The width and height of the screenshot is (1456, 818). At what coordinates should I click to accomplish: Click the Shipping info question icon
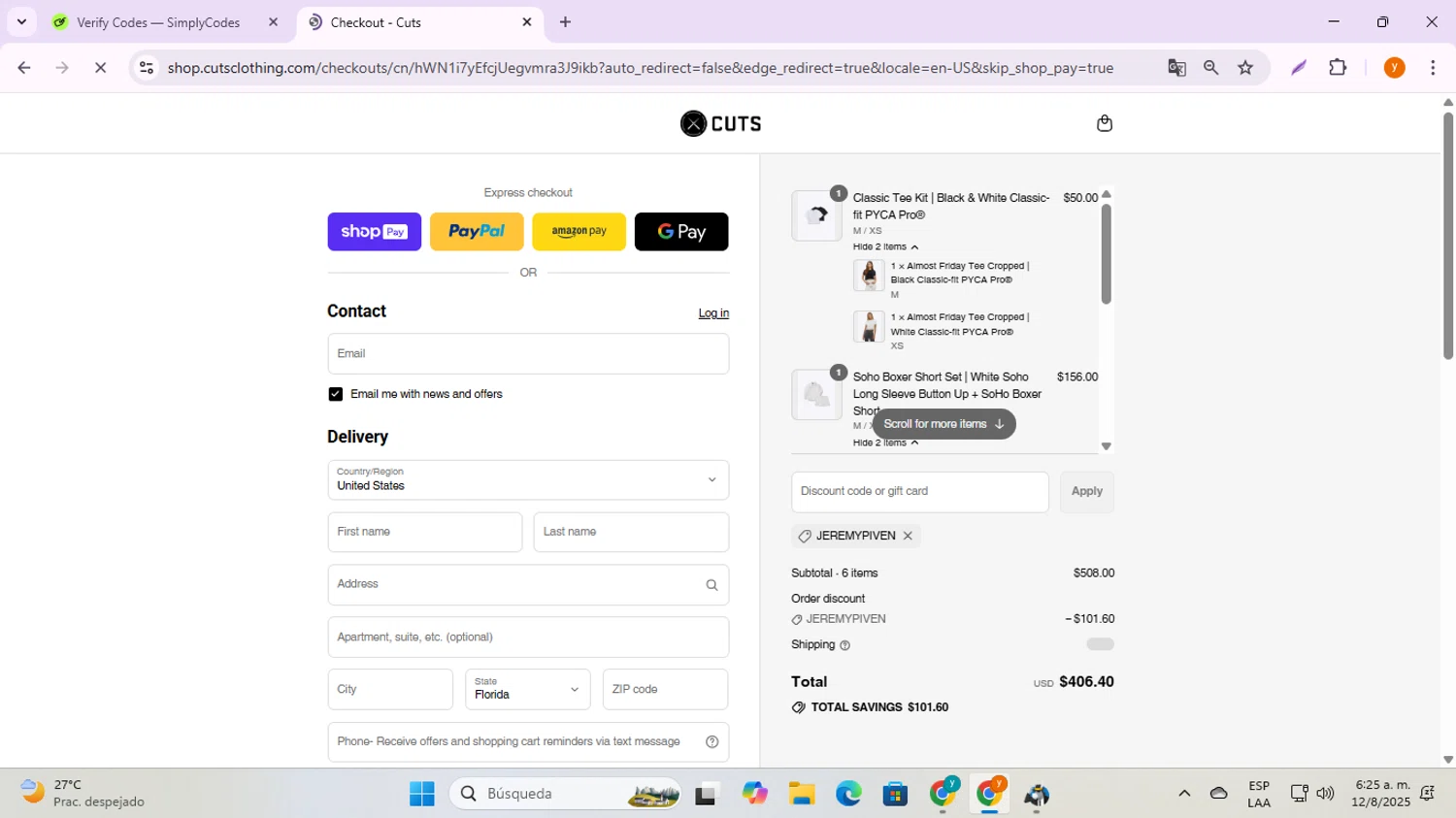[844, 646]
